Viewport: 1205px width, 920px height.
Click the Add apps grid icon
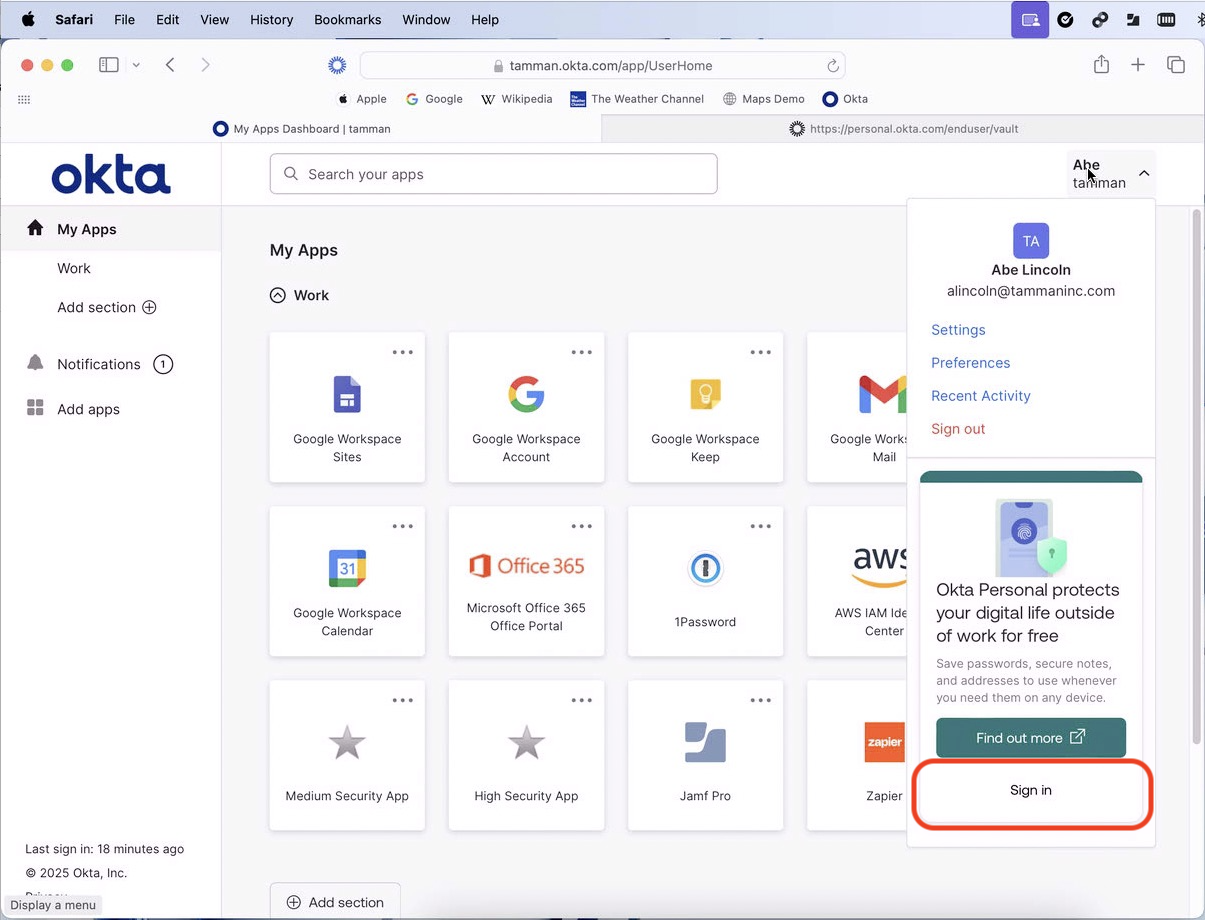point(35,408)
